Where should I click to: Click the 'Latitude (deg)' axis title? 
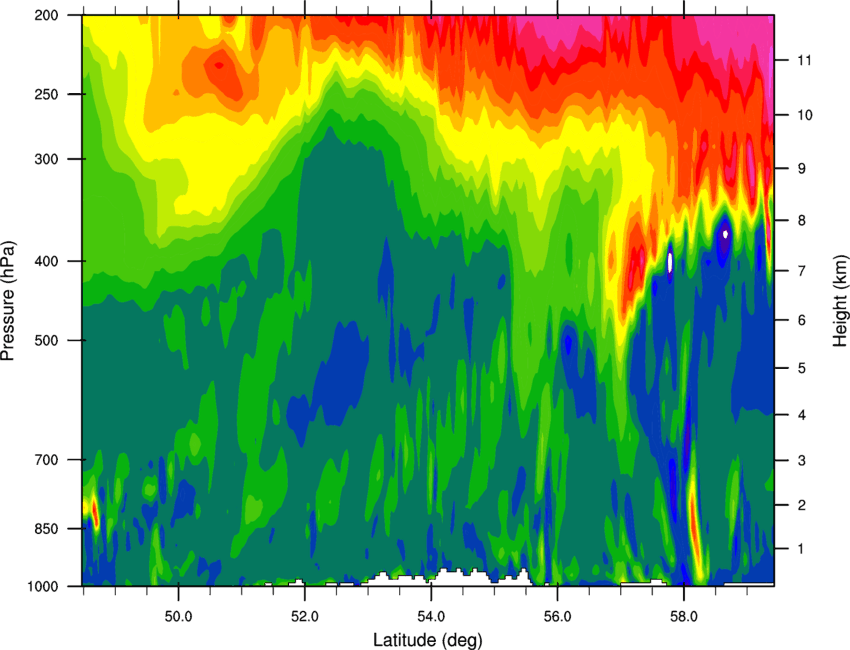coord(428,640)
